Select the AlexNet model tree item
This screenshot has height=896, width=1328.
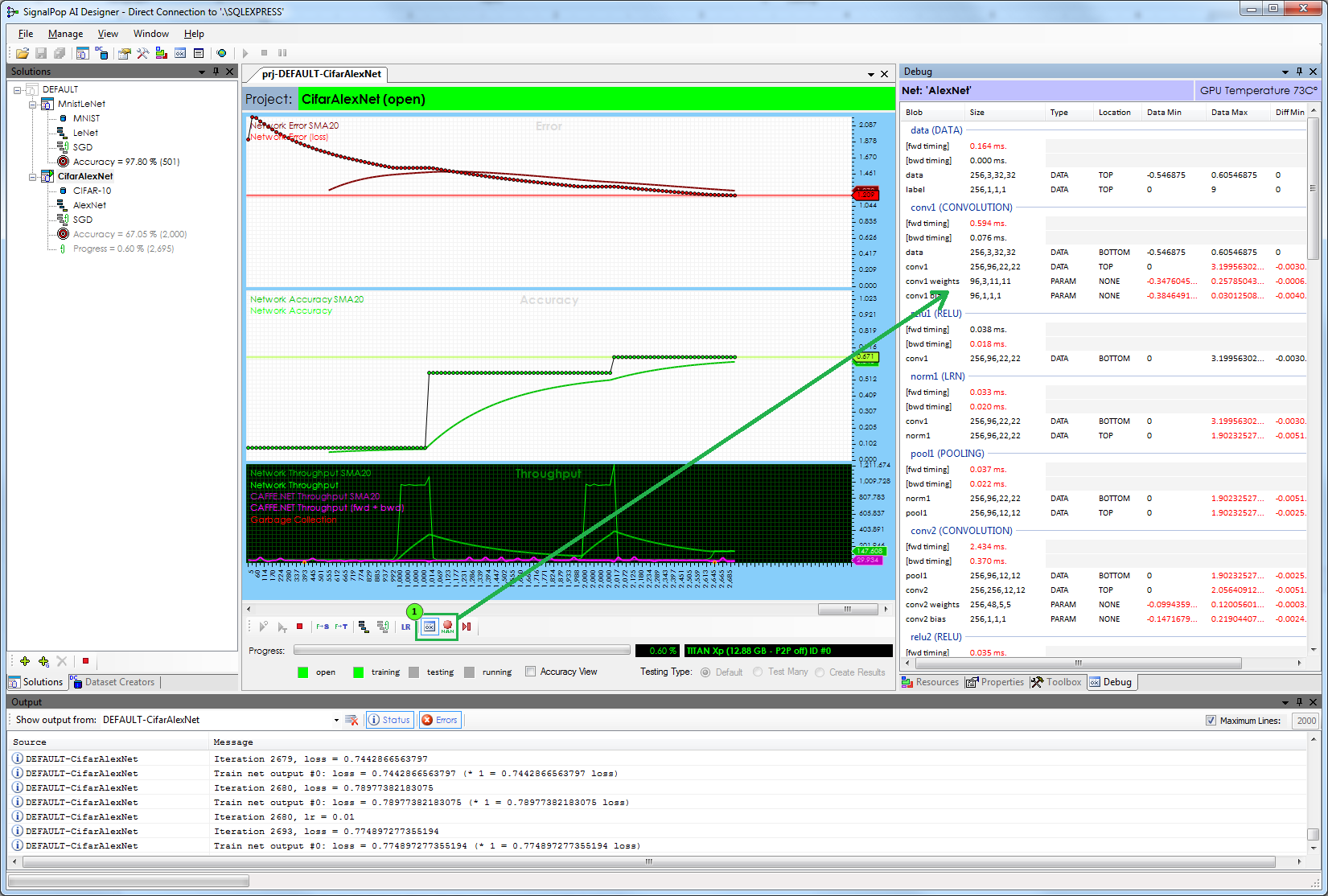pos(89,205)
